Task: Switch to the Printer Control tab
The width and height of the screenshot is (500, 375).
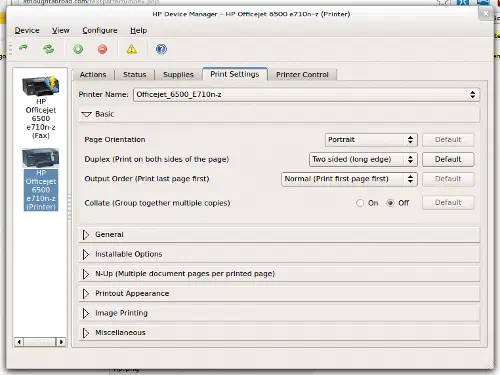Action: coord(302,74)
